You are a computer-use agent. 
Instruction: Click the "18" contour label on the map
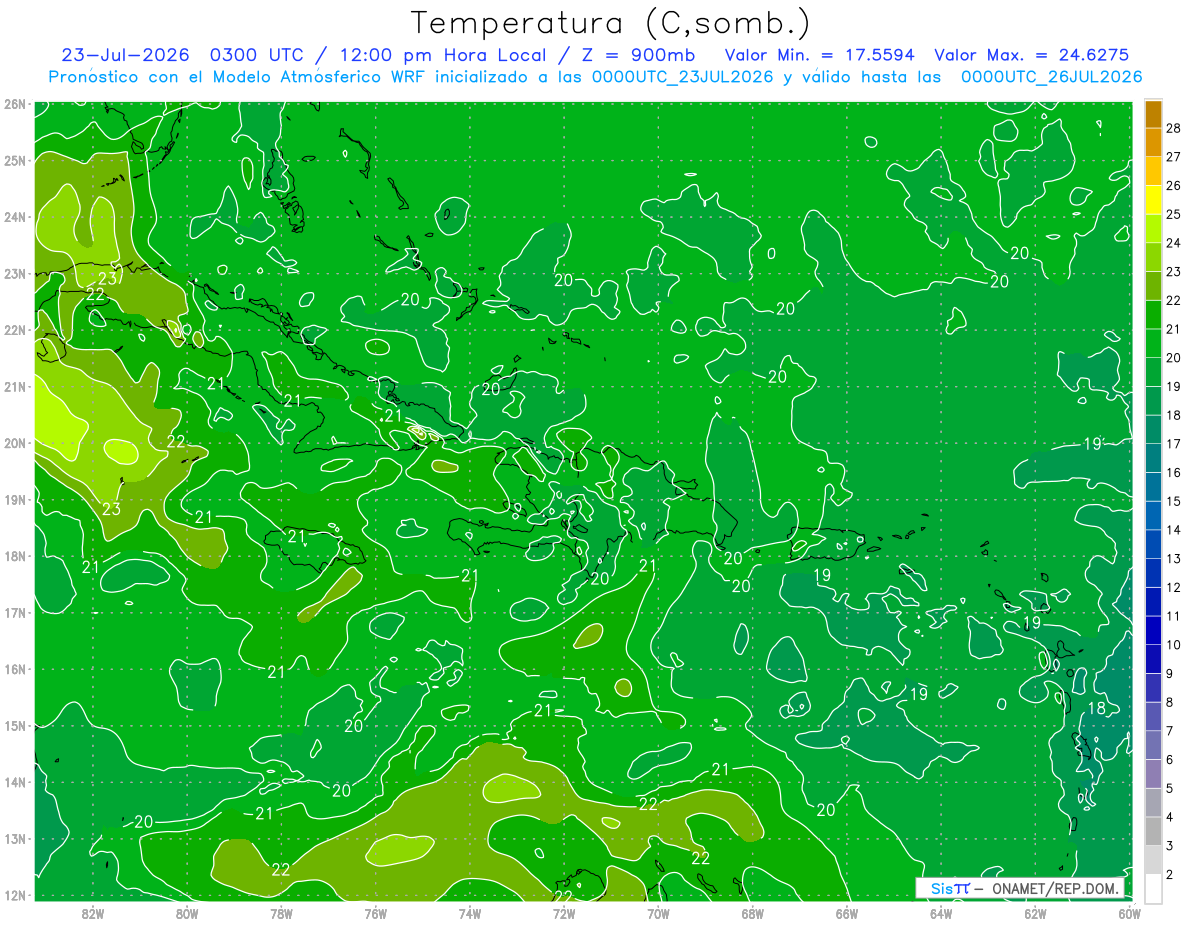coord(1096,708)
